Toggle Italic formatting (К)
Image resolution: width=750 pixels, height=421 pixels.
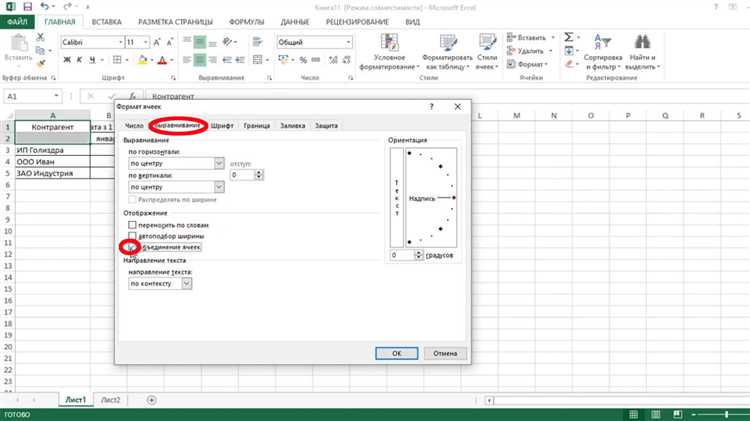[79, 60]
